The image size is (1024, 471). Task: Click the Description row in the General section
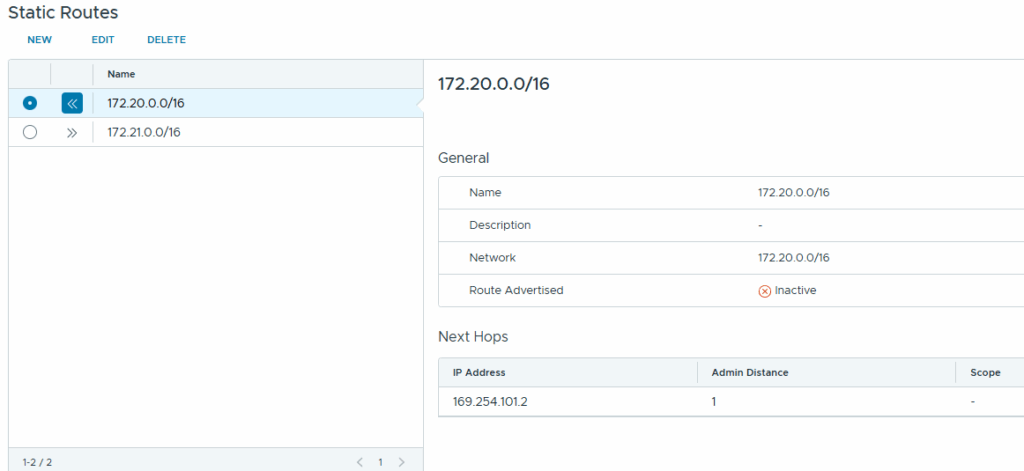point(500,225)
